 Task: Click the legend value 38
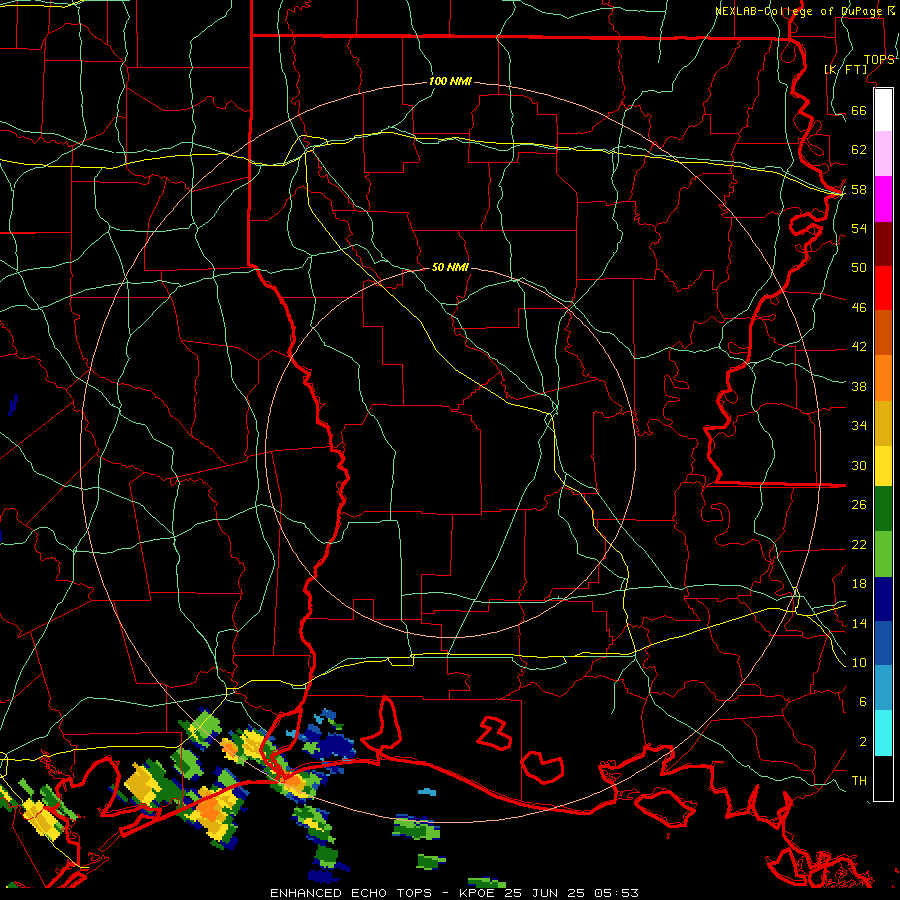[859, 386]
